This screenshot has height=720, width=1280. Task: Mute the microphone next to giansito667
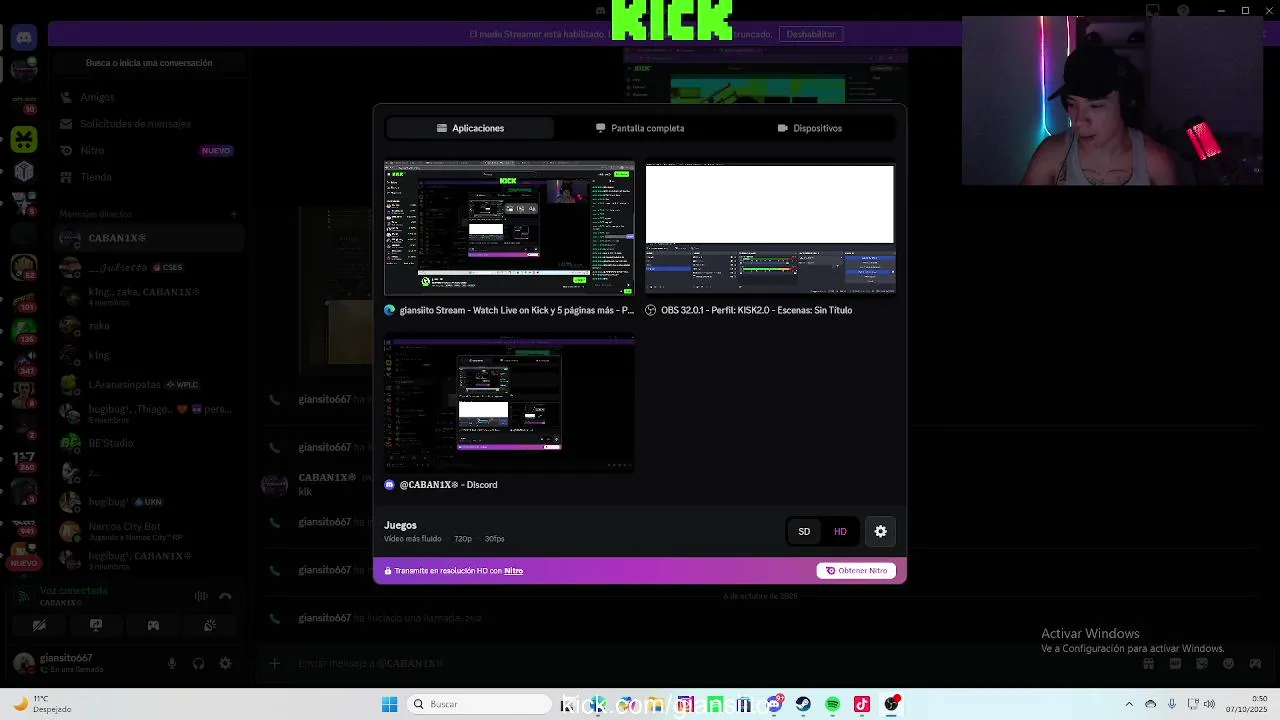coord(172,663)
